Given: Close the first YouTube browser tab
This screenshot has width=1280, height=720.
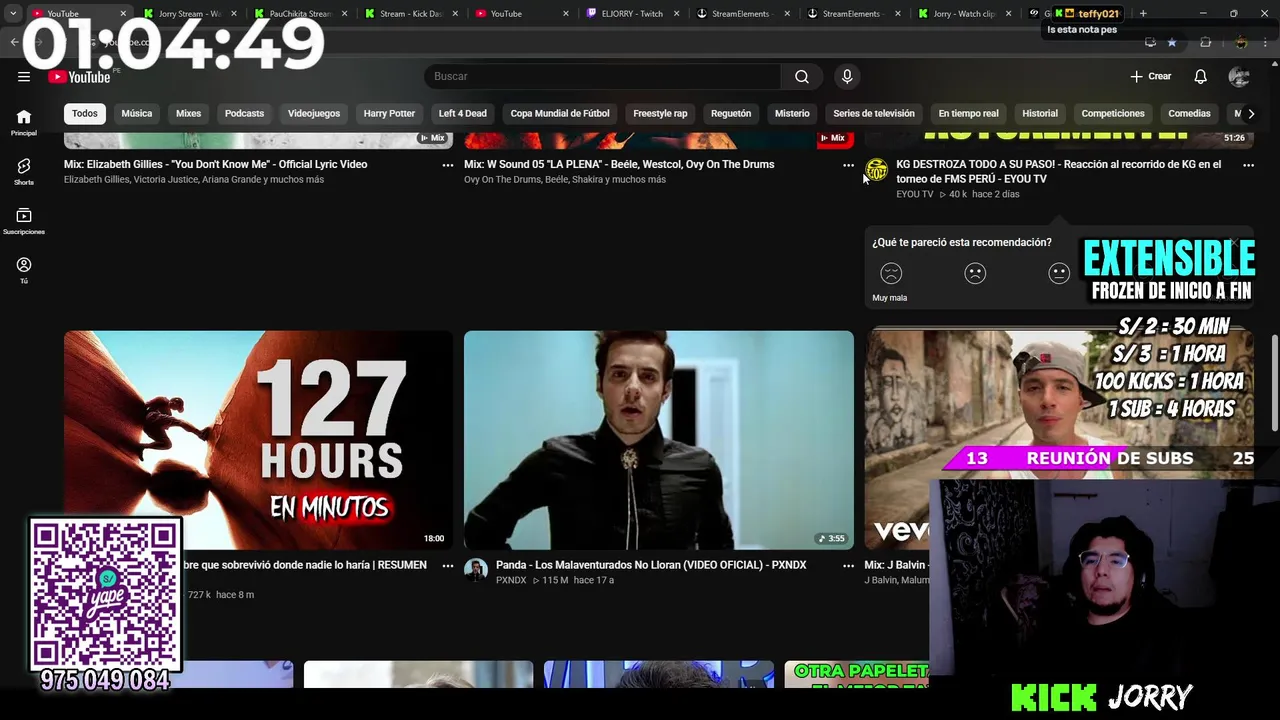Looking at the screenshot, I should pyautogui.click(x=124, y=13).
